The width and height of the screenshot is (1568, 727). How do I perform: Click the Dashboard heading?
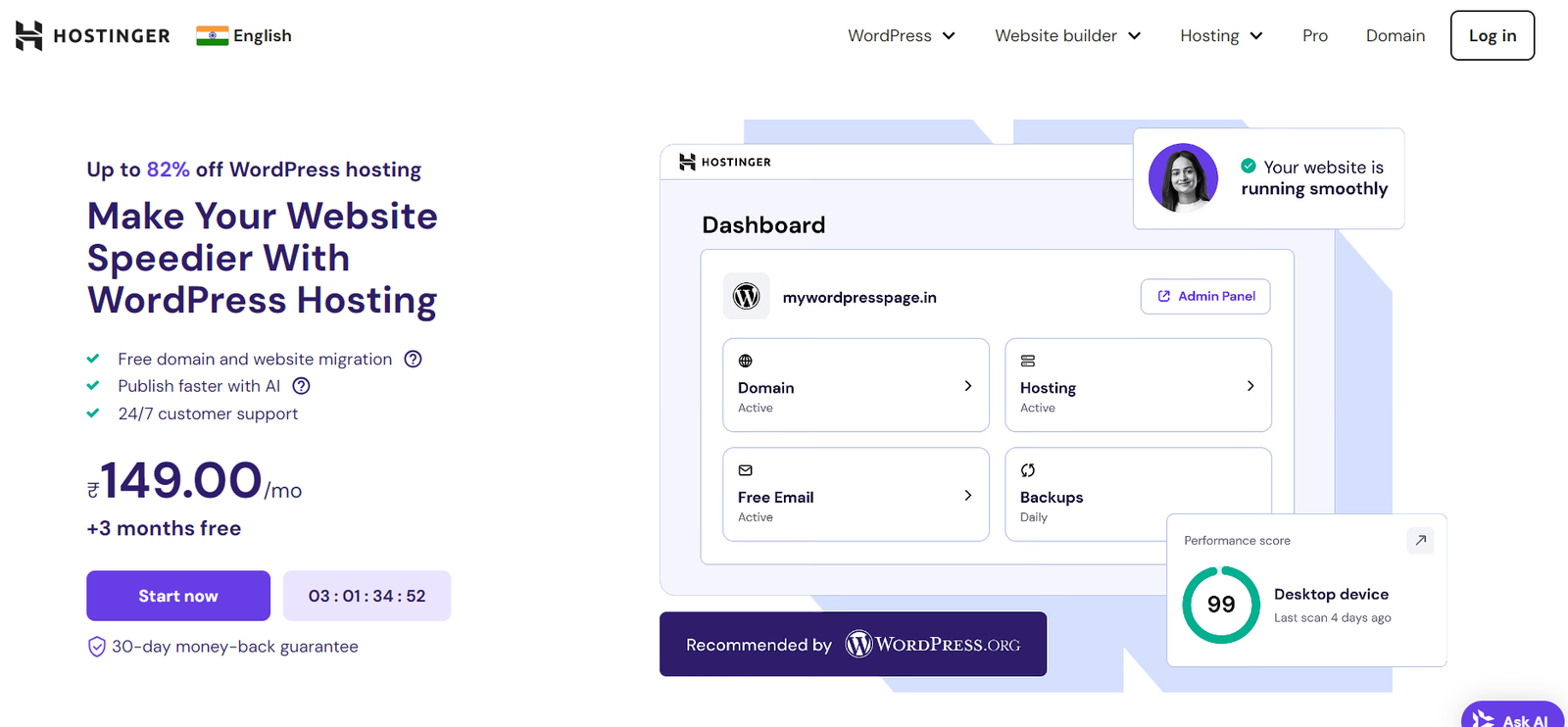click(763, 225)
